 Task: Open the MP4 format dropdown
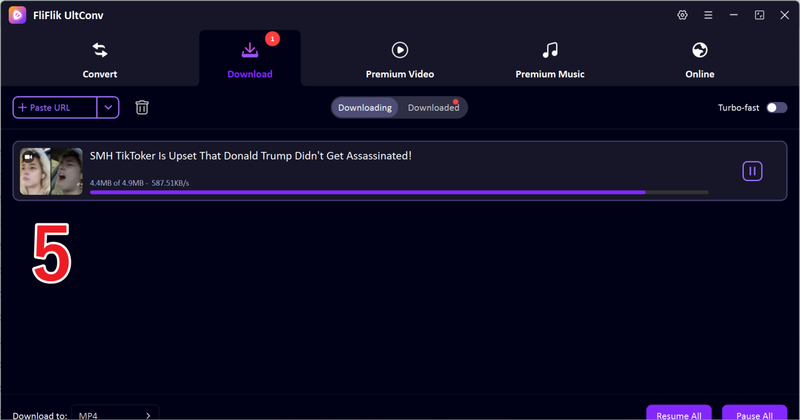(115, 415)
